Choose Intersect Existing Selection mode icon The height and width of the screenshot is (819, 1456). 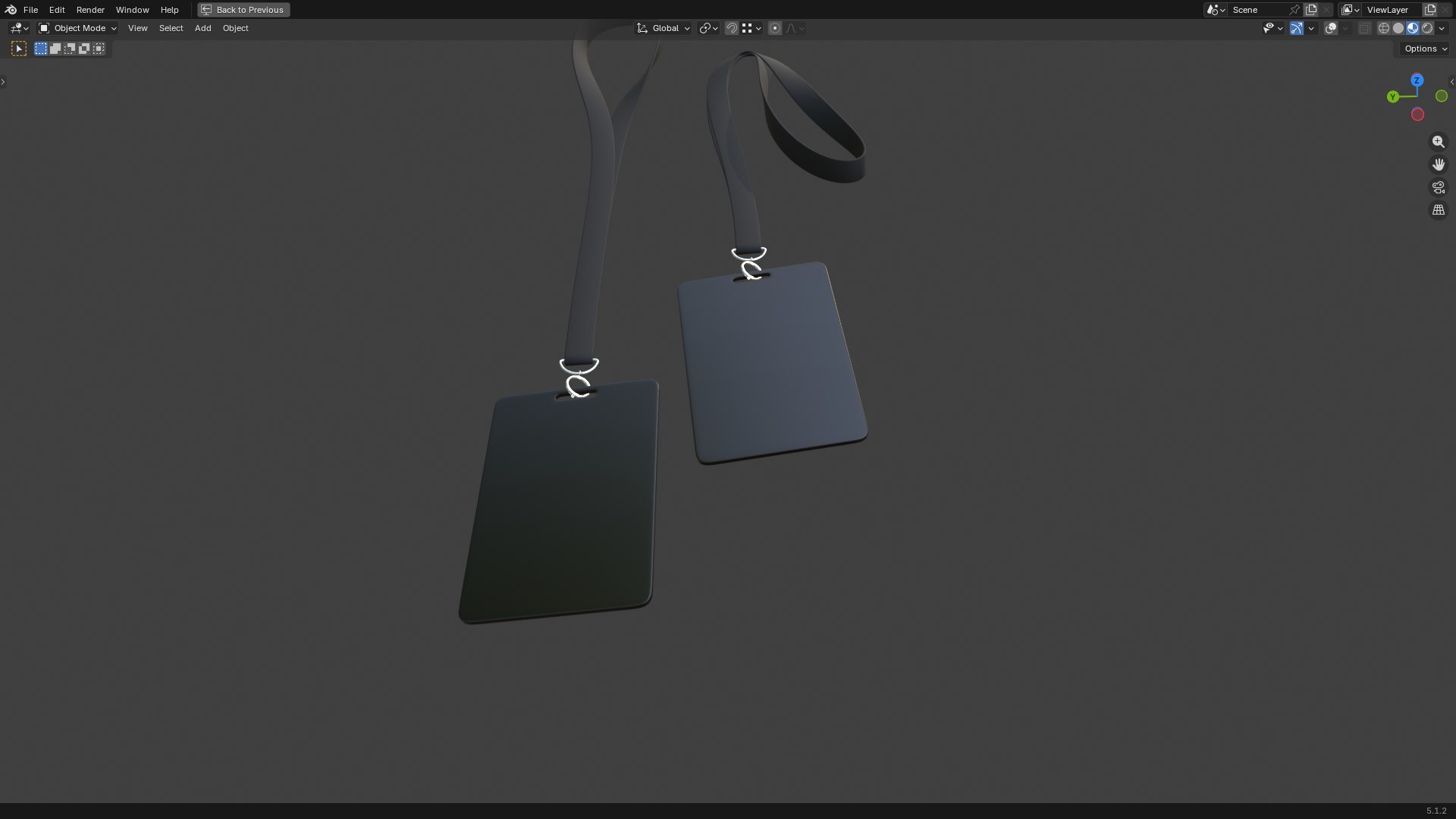click(99, 49)
